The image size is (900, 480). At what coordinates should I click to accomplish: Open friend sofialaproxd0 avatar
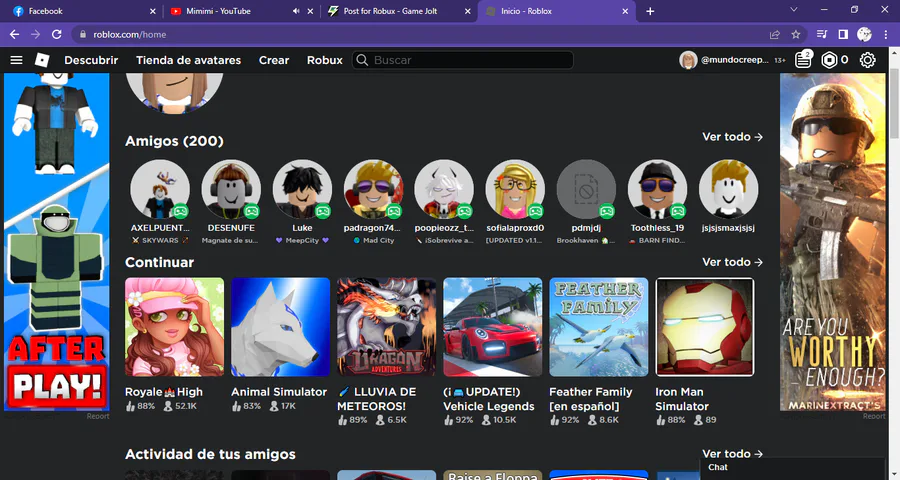tap(515, 189)
